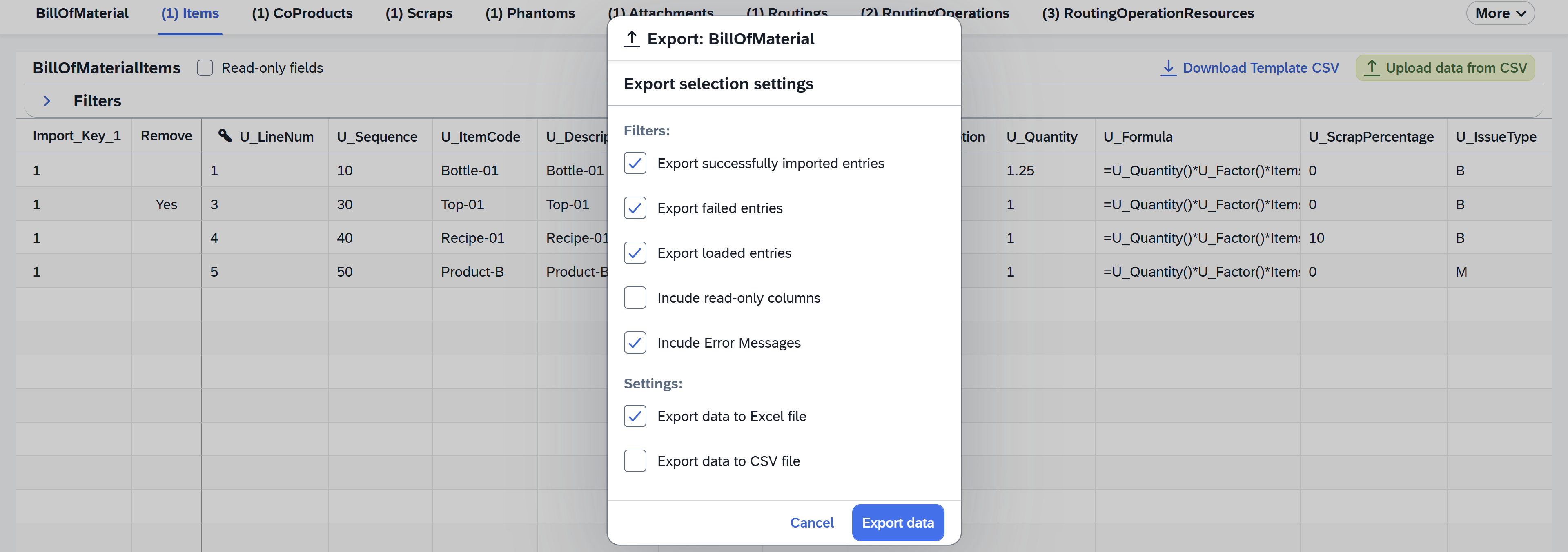The height and width of the screenshot is (552, 1568).
Task: Click the key icon in the U_LineNum column header
Action: click(x=226, y=135)
